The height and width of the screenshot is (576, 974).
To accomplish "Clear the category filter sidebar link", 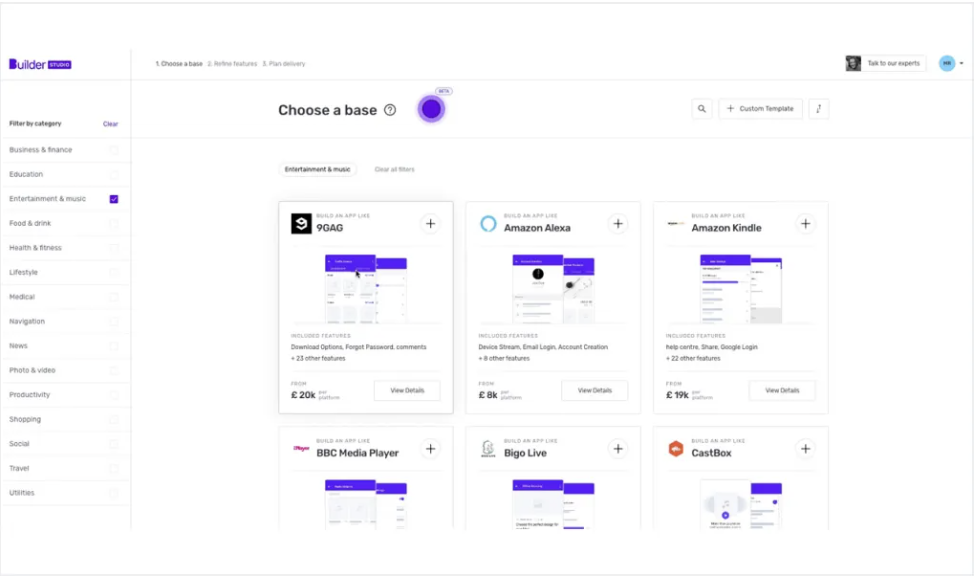I will (110, 124).
